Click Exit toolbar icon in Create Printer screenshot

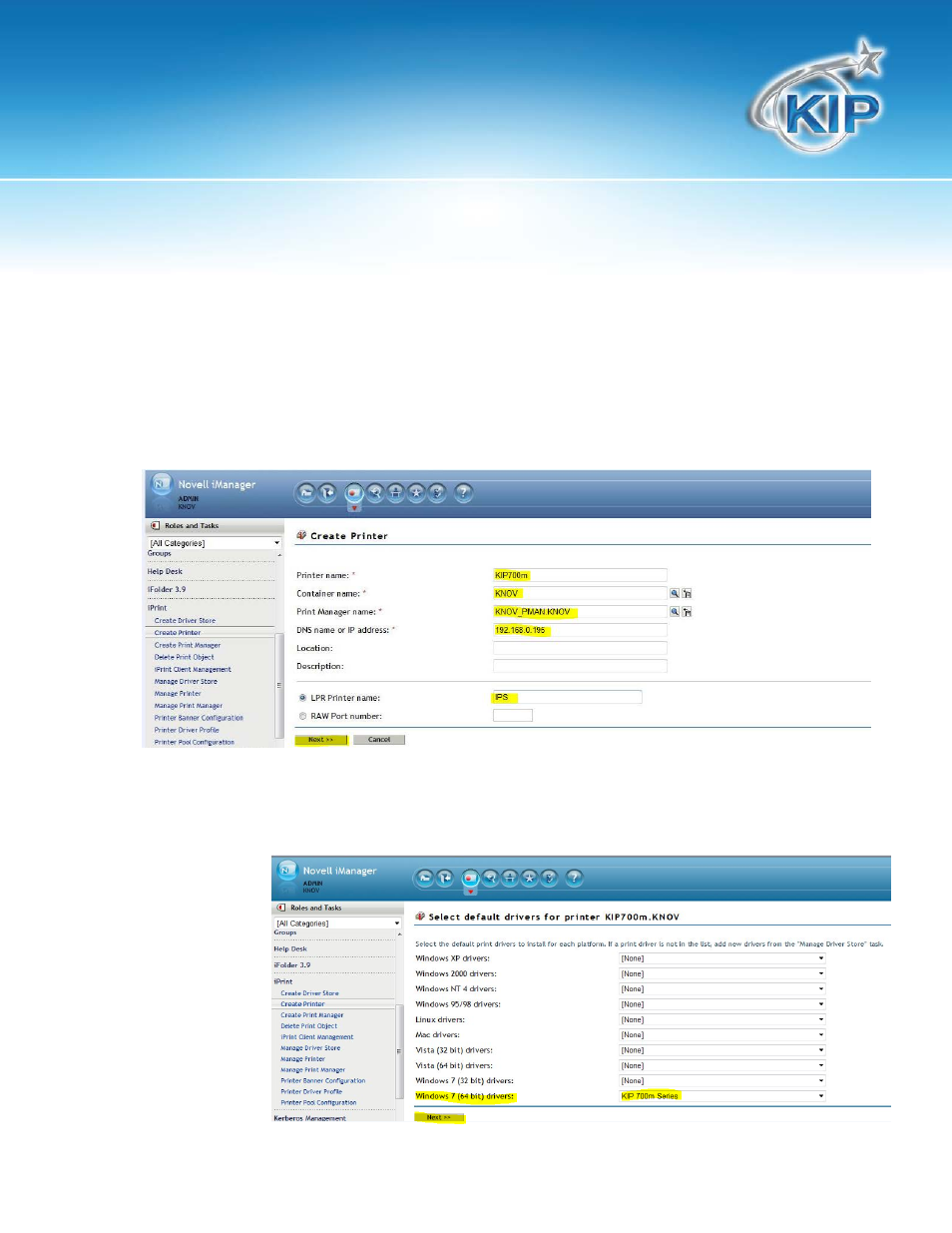tap(326, 492)
